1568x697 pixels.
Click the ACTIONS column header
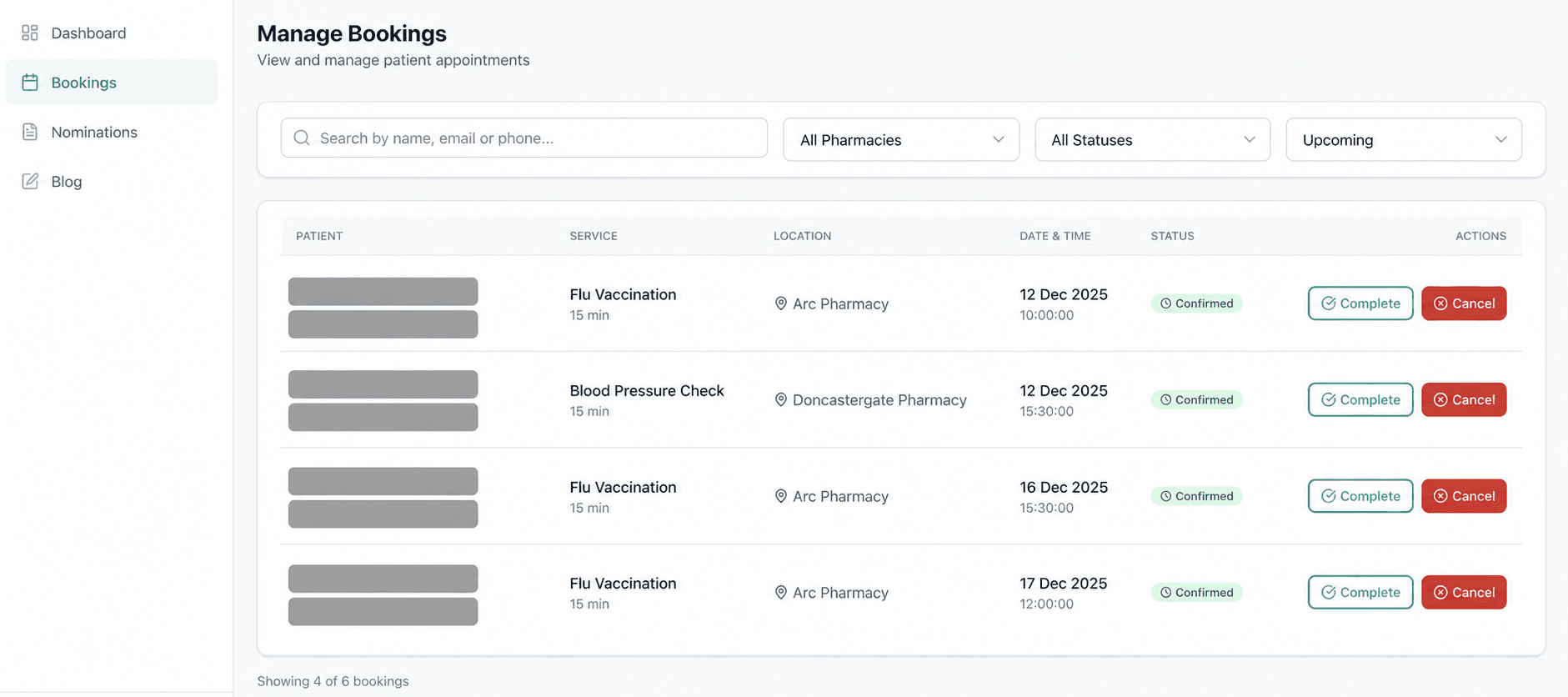click(x=1480, y=236)
